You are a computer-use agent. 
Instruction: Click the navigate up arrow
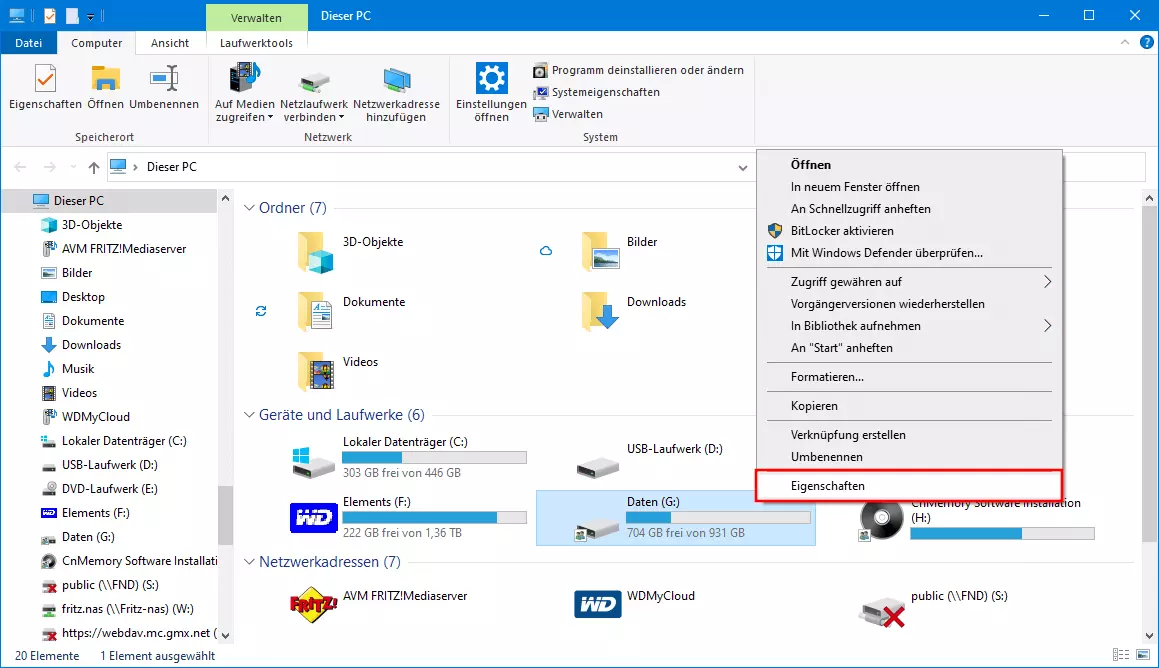pyautogui.click(x=94, y=167)
